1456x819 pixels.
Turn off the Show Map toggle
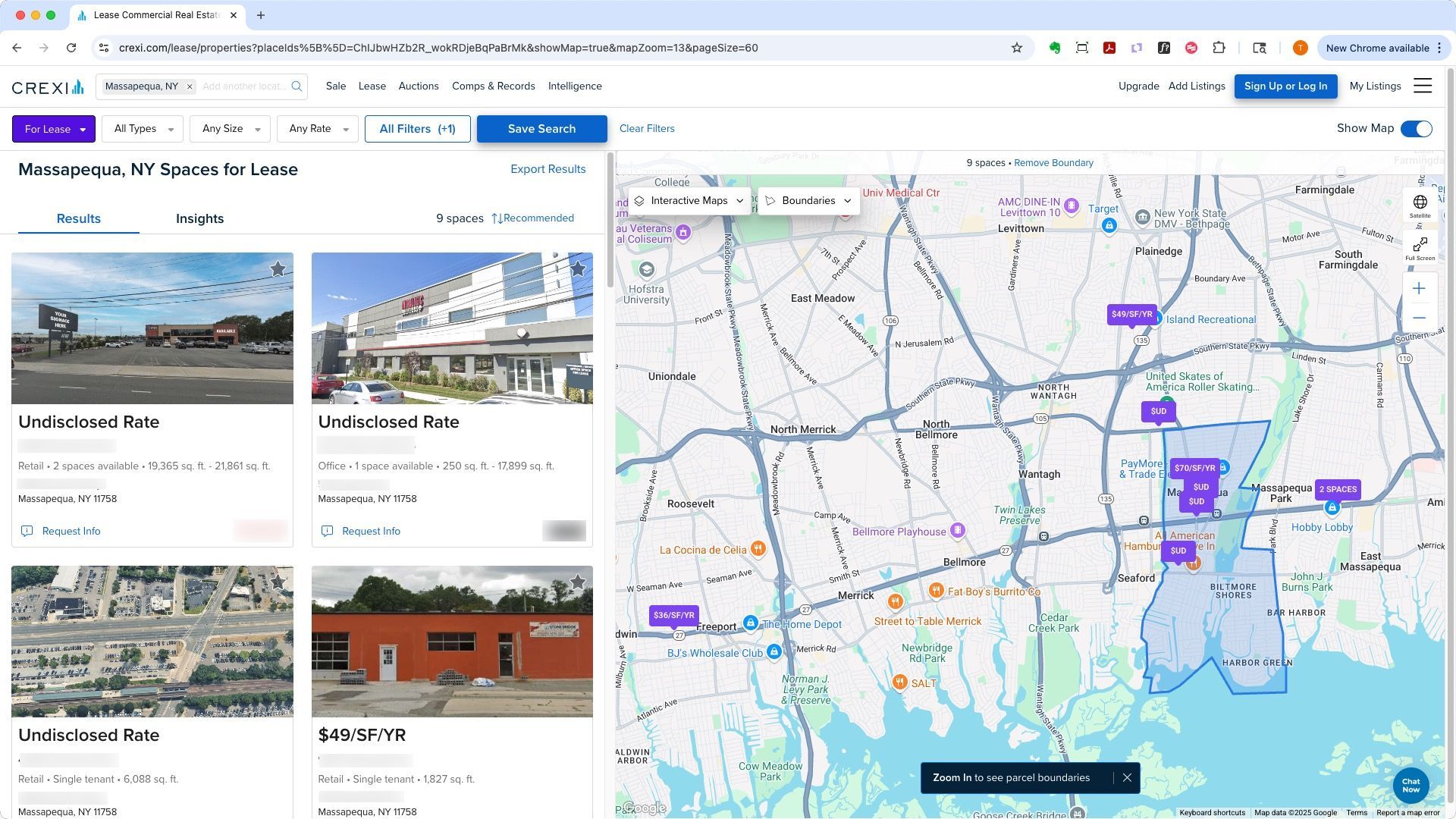(1416, 129)
